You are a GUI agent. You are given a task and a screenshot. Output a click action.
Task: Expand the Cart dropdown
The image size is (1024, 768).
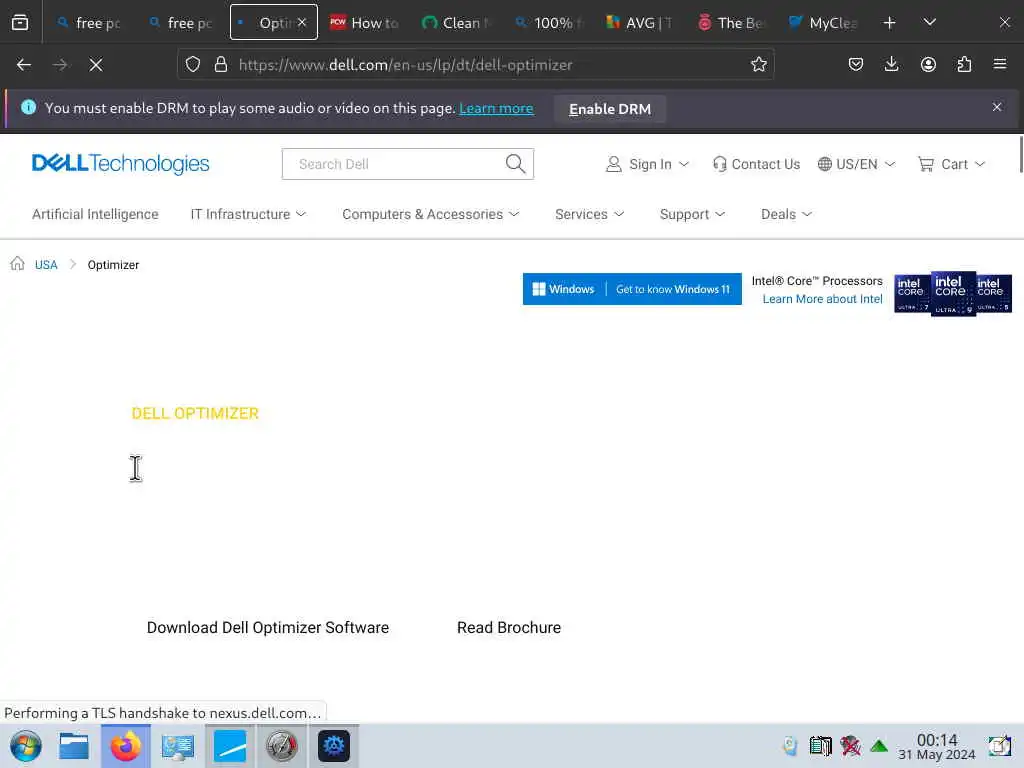951,165
